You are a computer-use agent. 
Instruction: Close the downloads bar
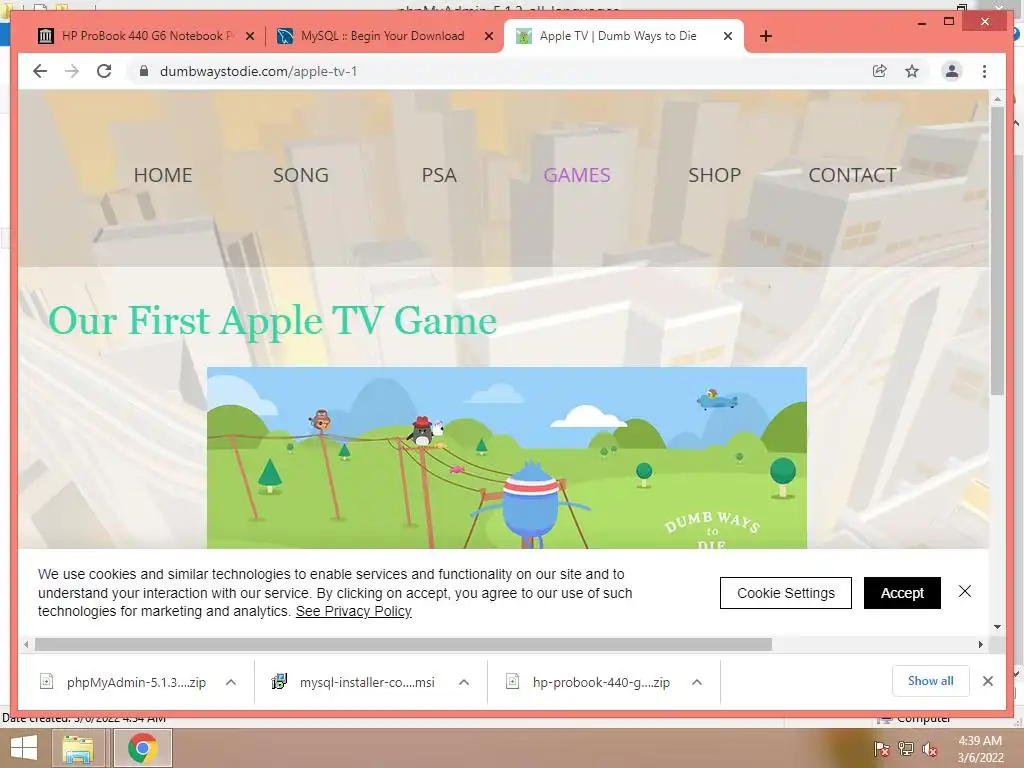pyautogui.click(x=987, y=681)
